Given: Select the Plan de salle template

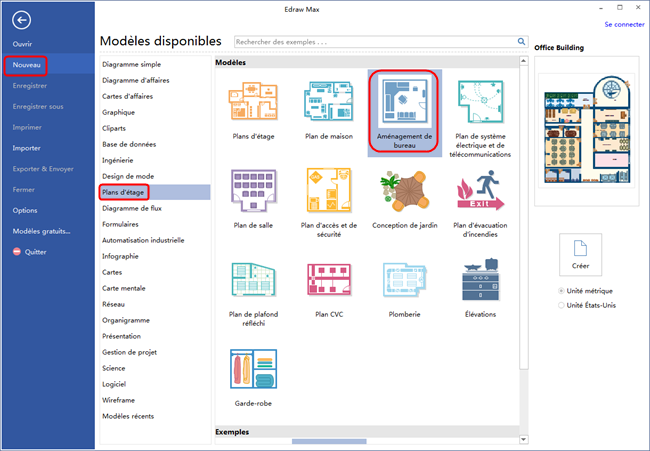Looking at the screenshot, I should click(x=253, y=190).
